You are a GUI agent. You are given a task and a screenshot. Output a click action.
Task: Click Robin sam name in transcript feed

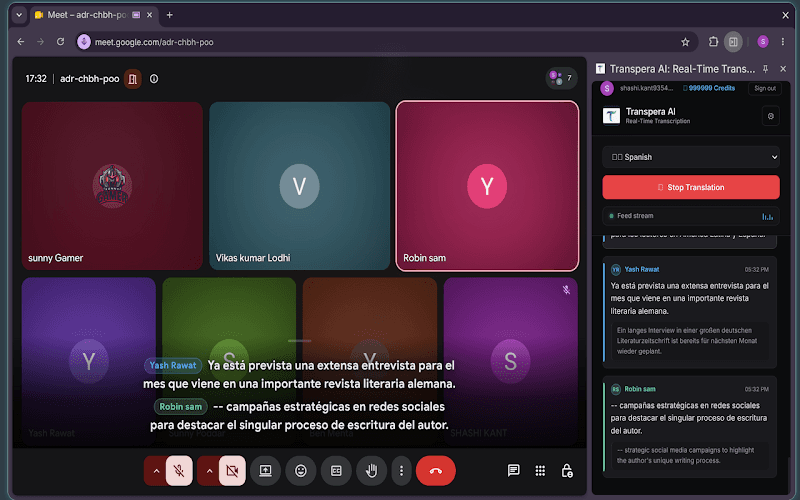[640, 389]
